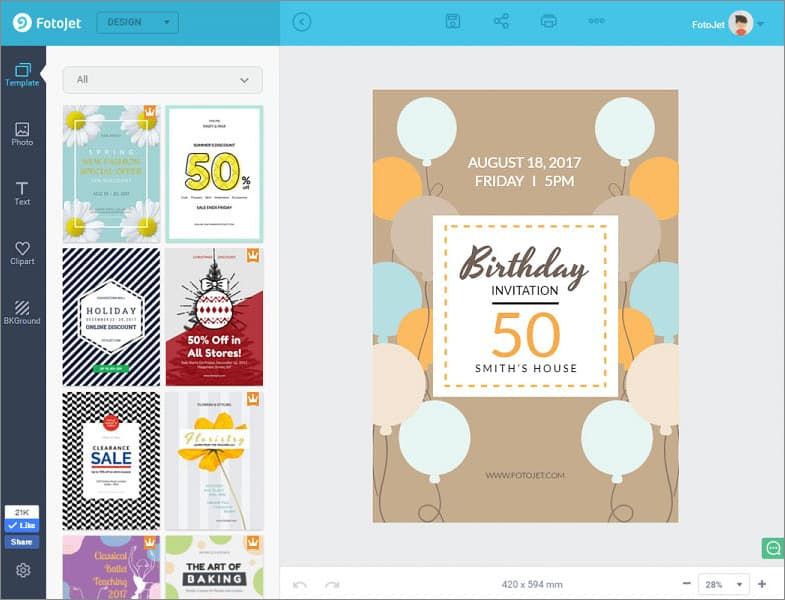Click the Facebook Like button

22,525
